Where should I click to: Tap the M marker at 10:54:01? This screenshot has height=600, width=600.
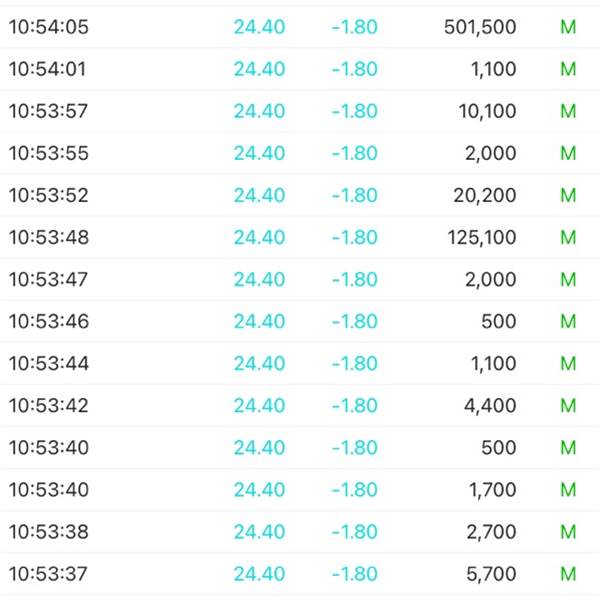point(568,69)
